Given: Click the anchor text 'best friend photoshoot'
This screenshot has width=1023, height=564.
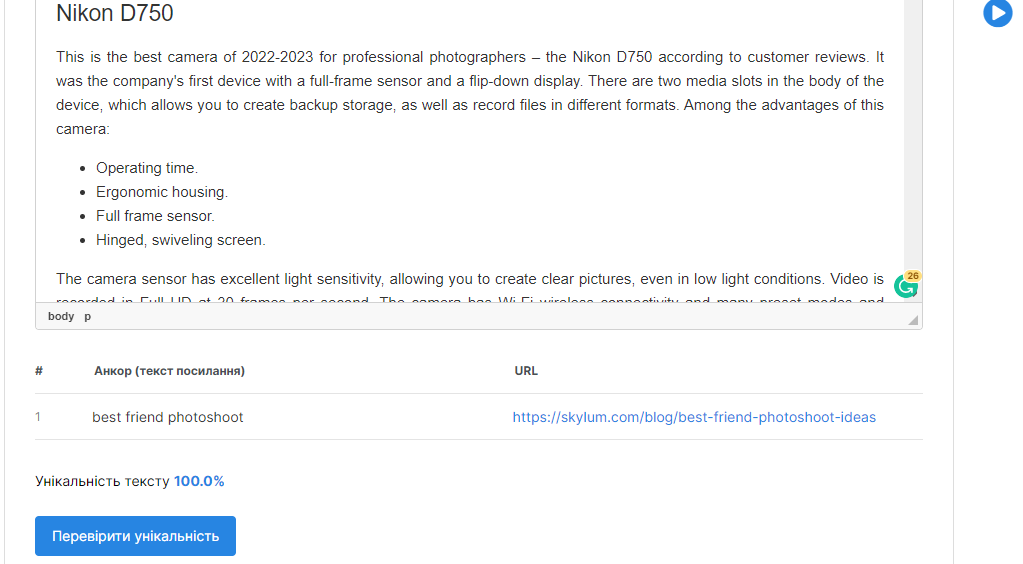Looking at the screenshot, I should (x=168, y=417).
